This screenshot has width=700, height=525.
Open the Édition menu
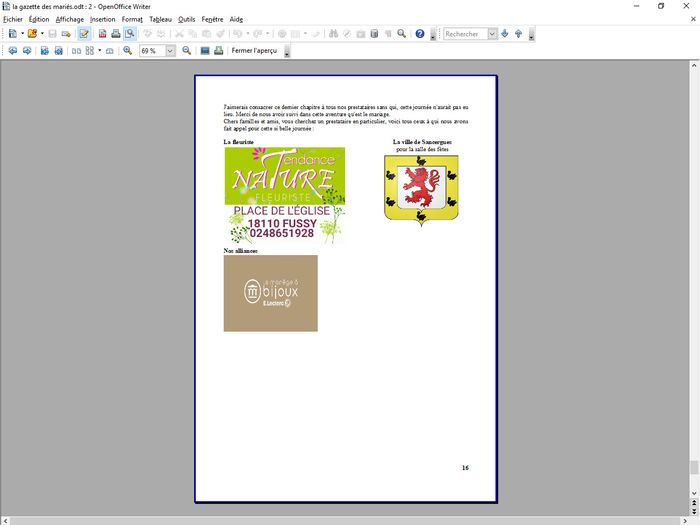pos(39,19)
